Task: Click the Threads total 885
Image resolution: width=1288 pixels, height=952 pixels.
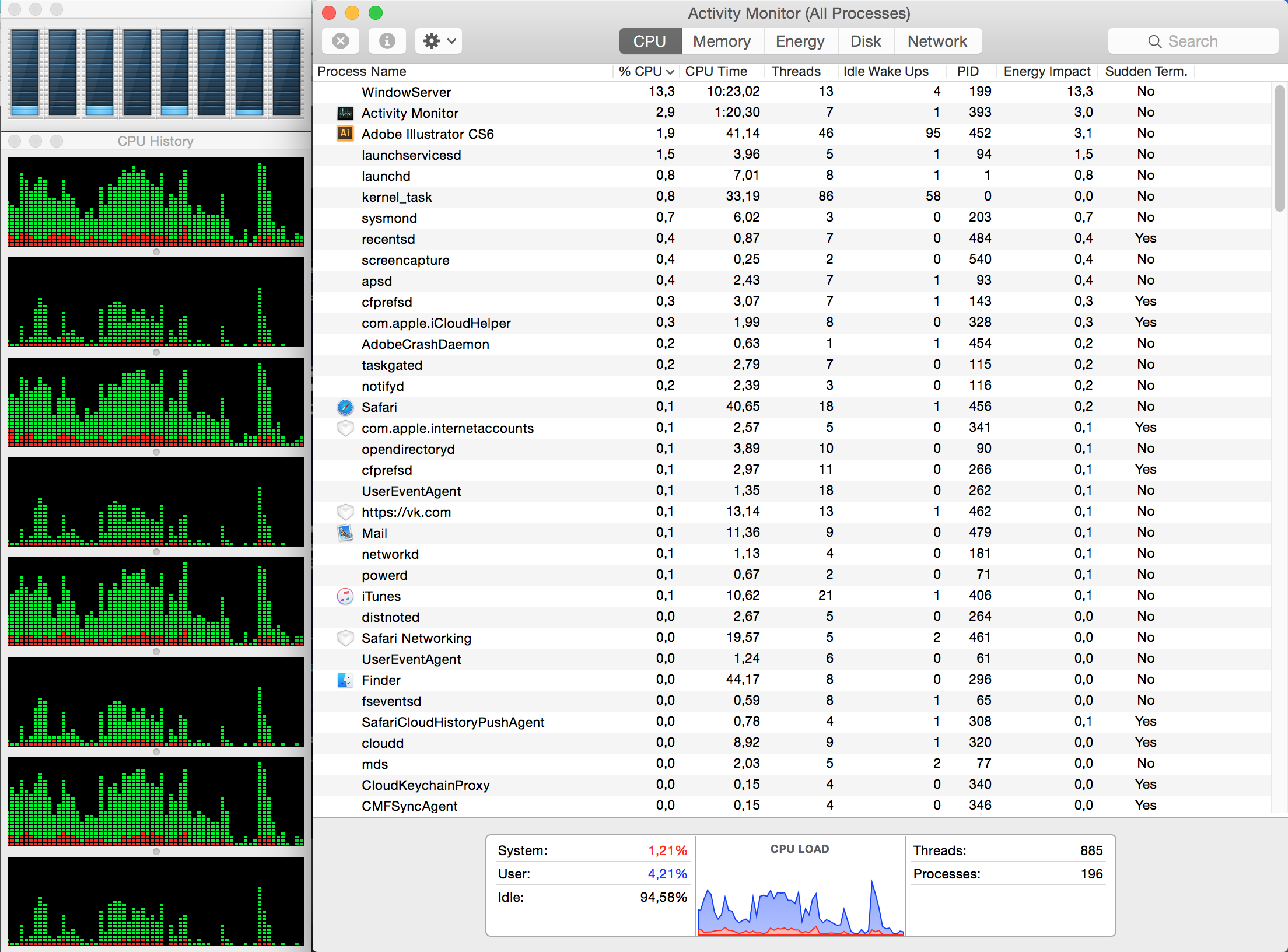Action: click(1091, 850)
